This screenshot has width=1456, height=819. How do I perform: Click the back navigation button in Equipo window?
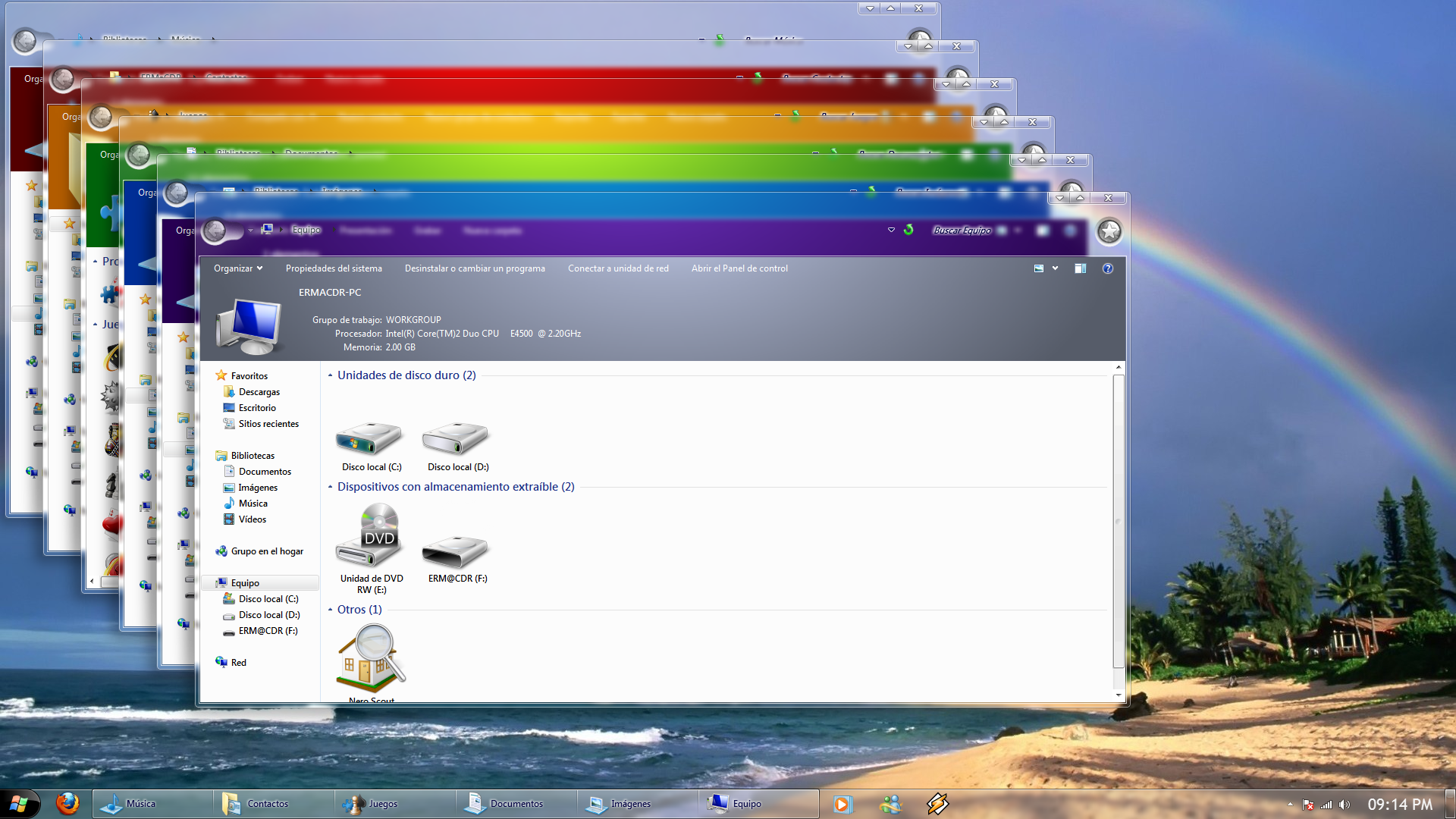pyautogui.click(x=215, y=230)
